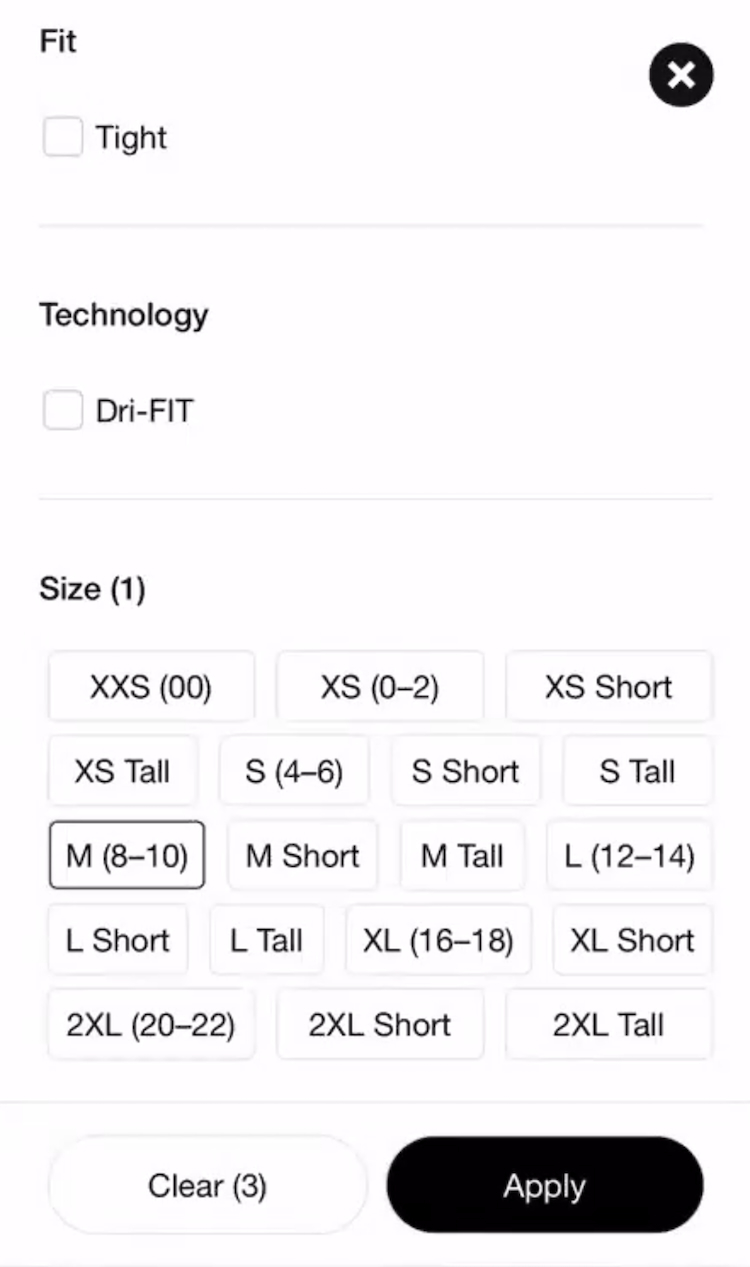This screenshot has height=1267, width=750.
Task: Pick the XS Short size
Action: click(608, 687)
